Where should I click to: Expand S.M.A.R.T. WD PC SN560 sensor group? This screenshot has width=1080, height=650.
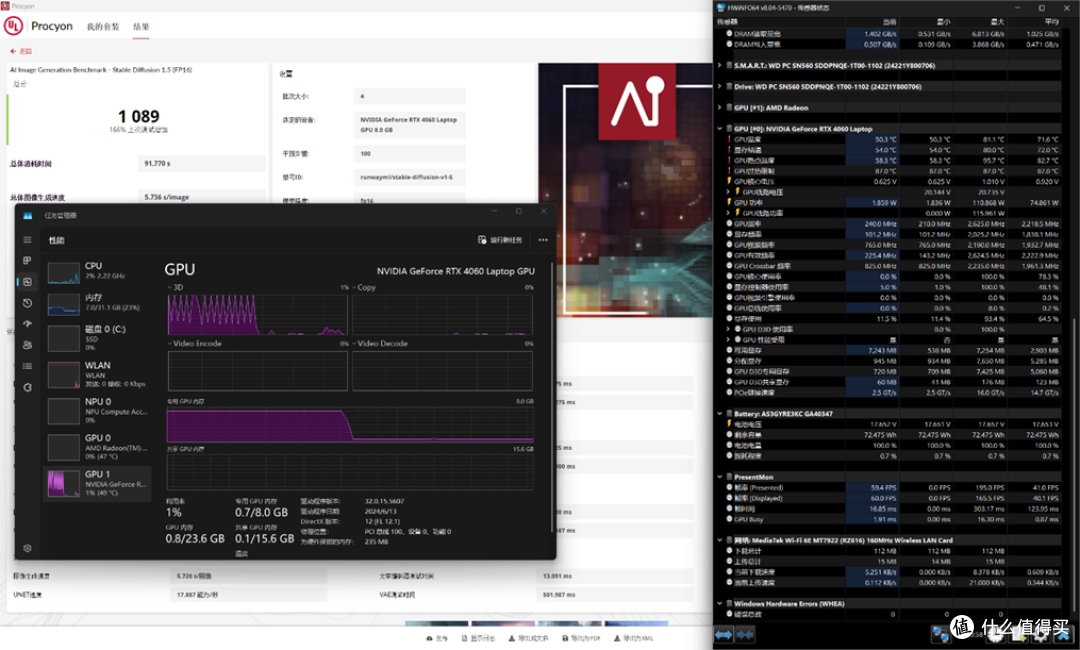click(720, 65)
